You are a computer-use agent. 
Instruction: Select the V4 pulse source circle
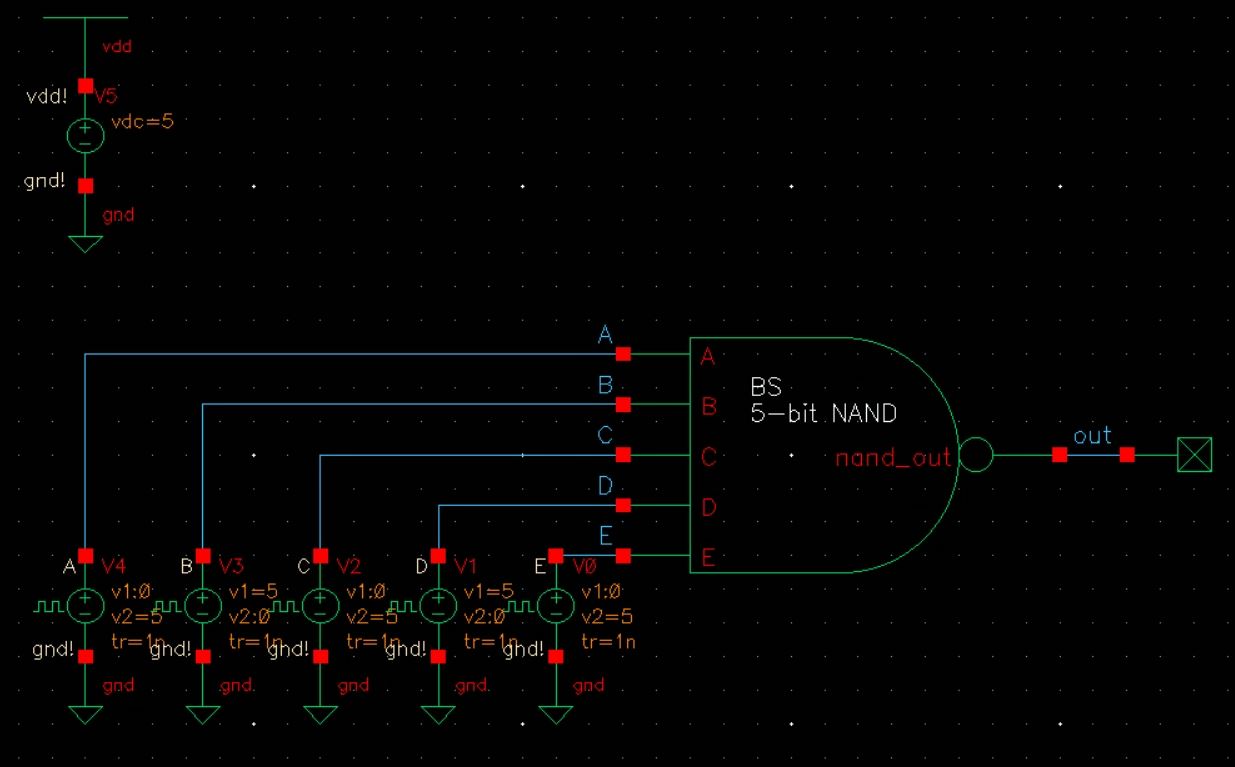(85, 606)
